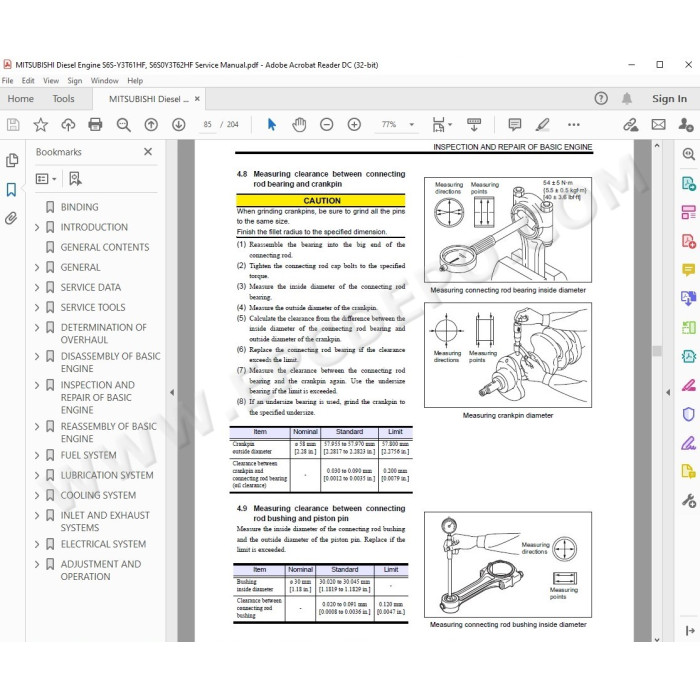The height and width of the screenshot is (700, 700).
Task: Expand the SERVICE DATA bookmark
Action: pos(37,288)
